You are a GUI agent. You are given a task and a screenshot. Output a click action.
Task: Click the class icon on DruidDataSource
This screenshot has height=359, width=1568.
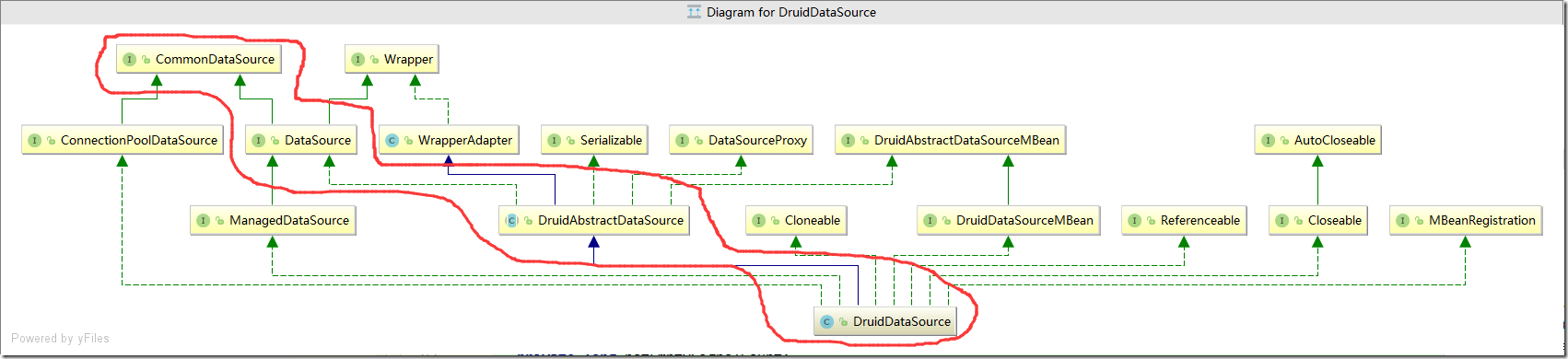coord(827,322)
